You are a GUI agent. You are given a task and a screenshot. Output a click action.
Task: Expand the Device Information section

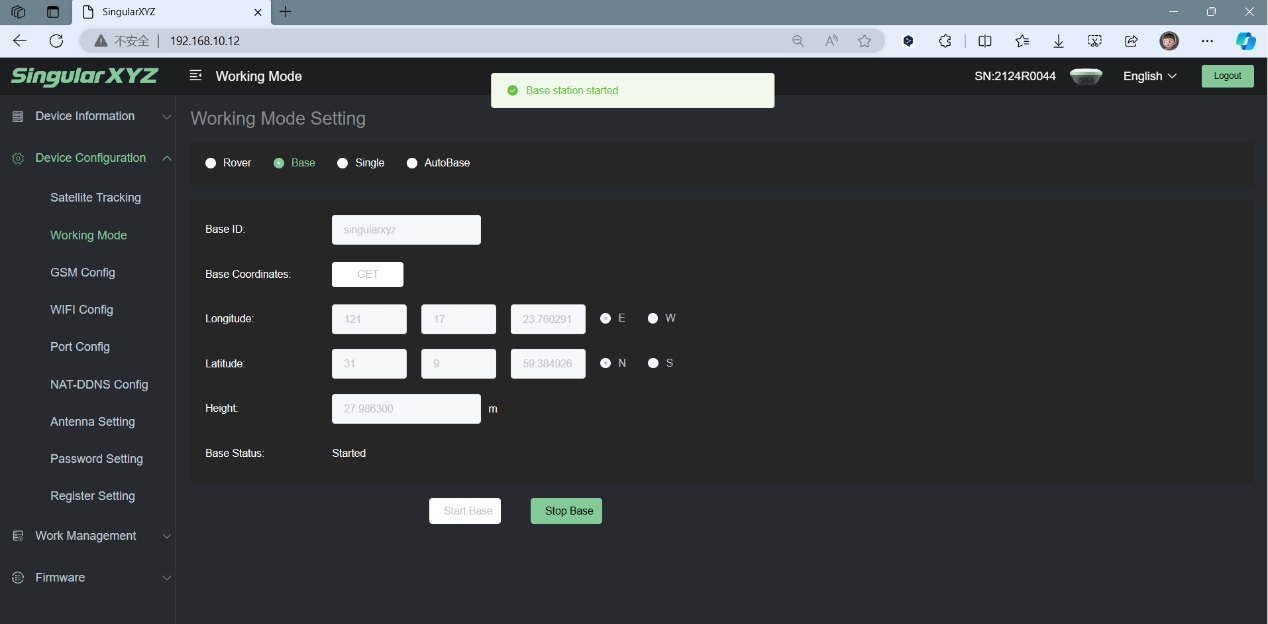point(90,116)
